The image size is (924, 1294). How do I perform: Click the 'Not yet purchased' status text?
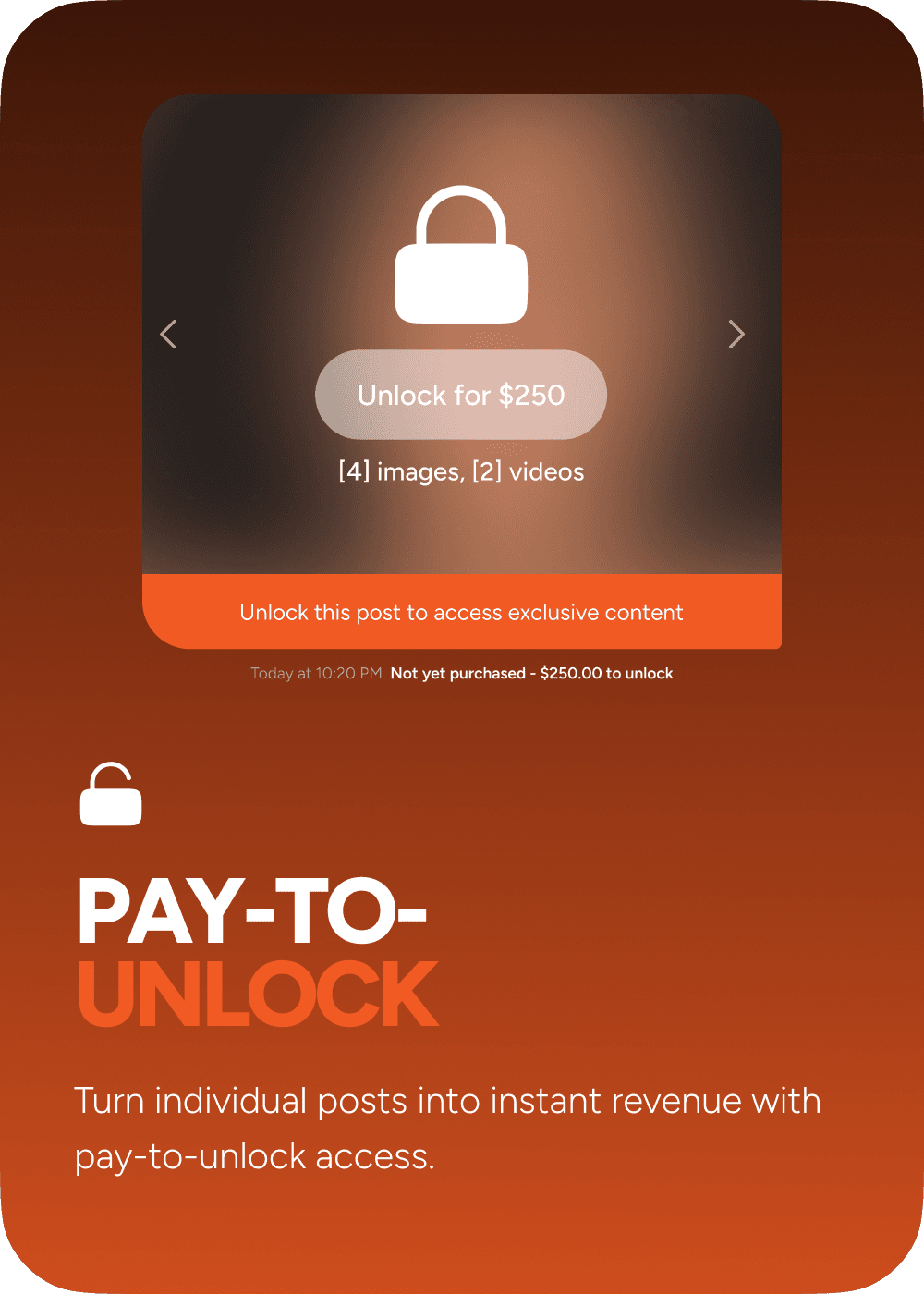458,673
